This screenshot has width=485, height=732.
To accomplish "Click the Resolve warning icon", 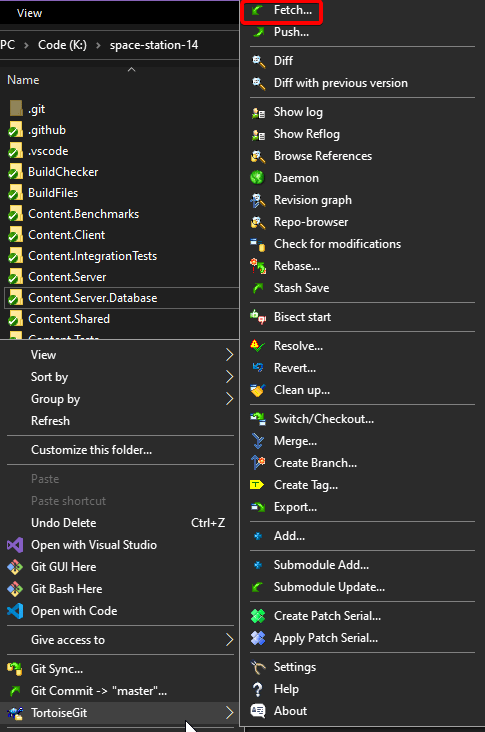I will 257,346.
